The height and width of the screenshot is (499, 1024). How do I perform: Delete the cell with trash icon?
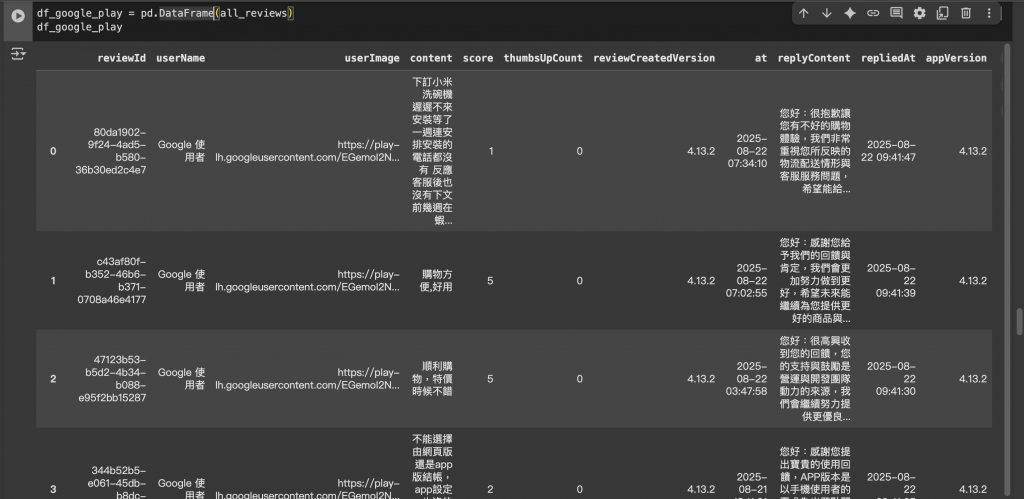click(966, 13)
